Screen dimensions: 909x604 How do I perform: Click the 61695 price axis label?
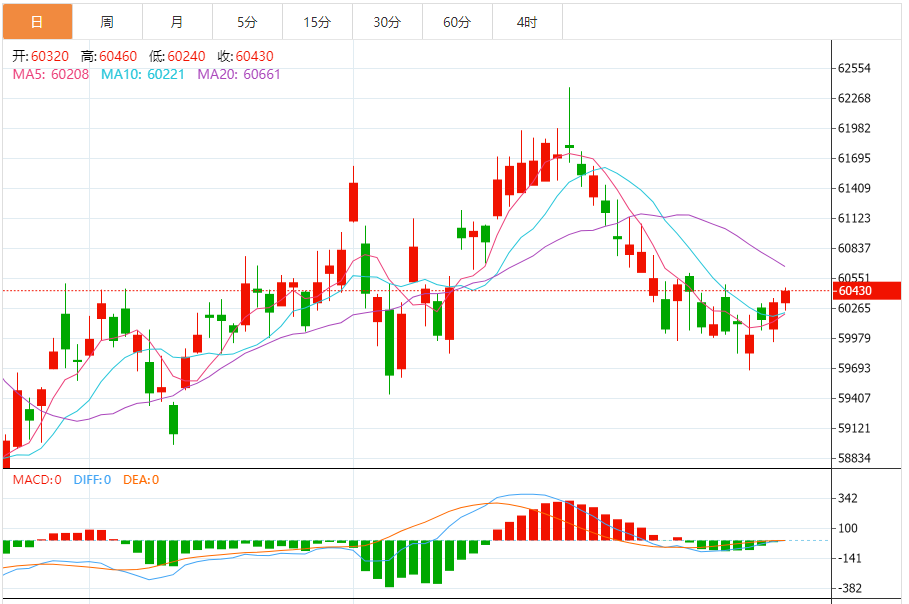click(855, 158)
